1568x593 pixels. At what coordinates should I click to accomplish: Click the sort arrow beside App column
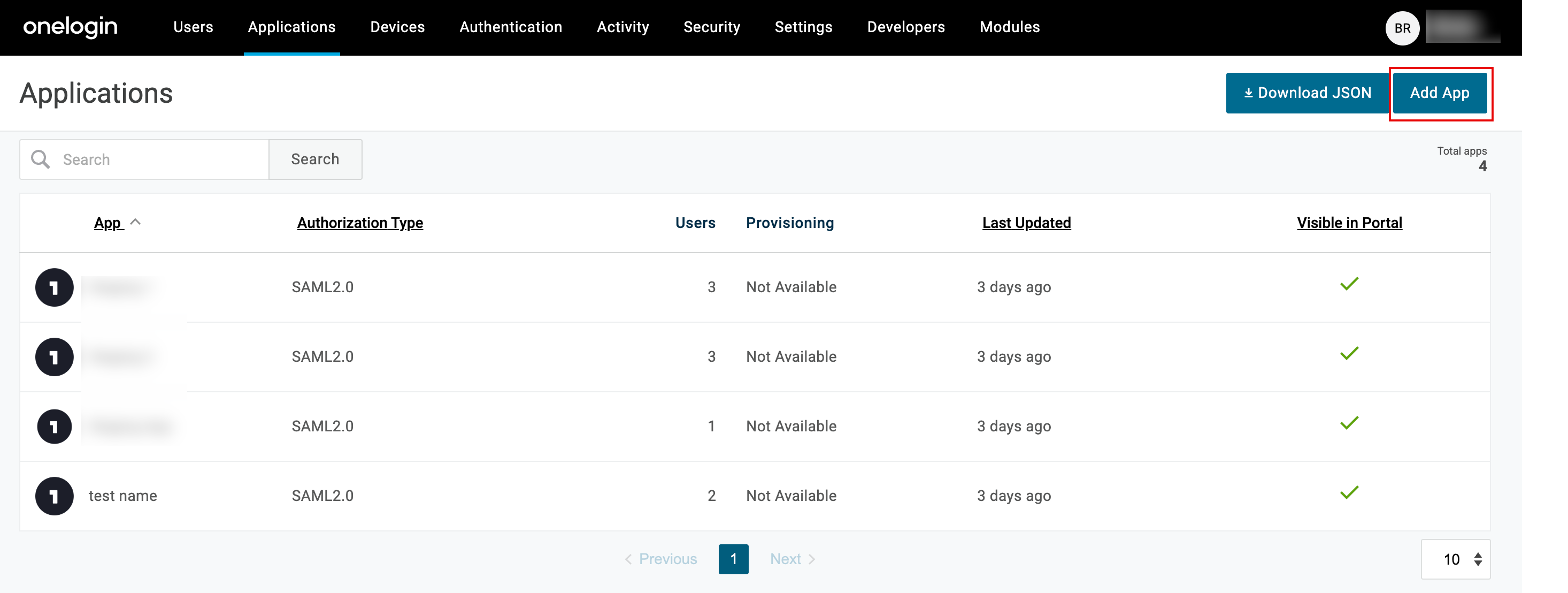pyautogui.click(x=136, y=222)
